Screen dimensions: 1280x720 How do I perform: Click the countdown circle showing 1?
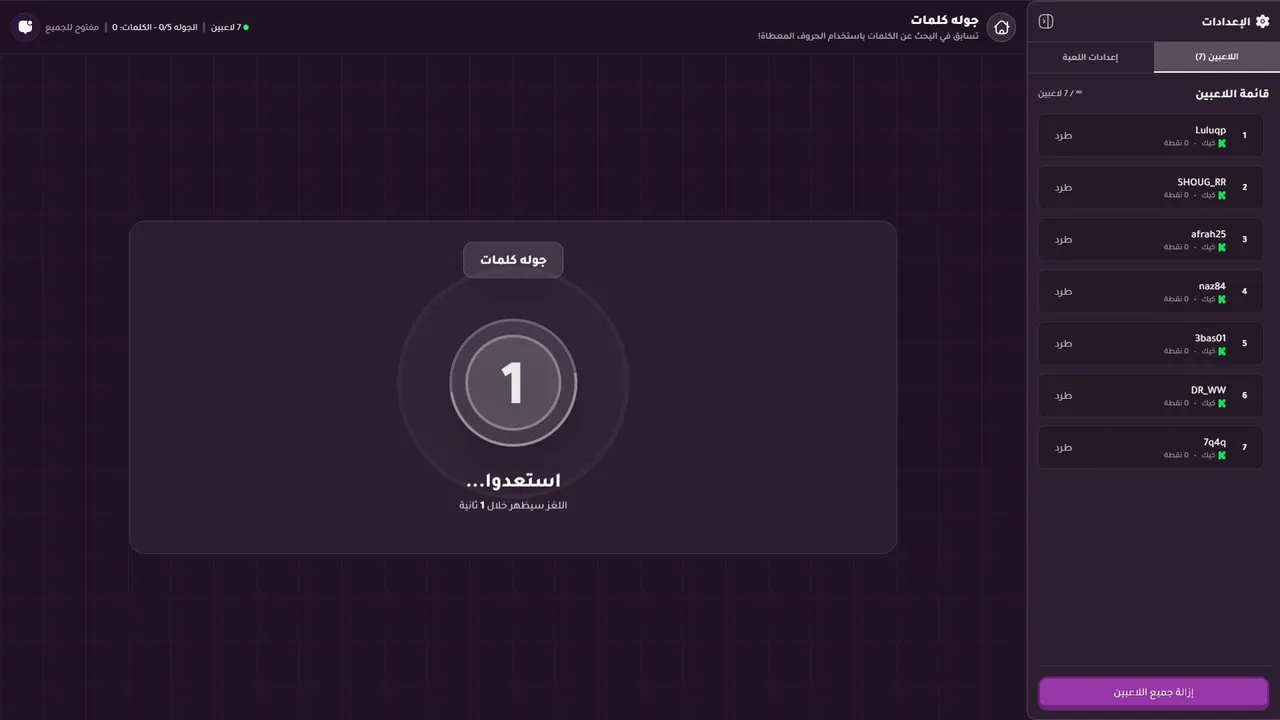[513, 382]
